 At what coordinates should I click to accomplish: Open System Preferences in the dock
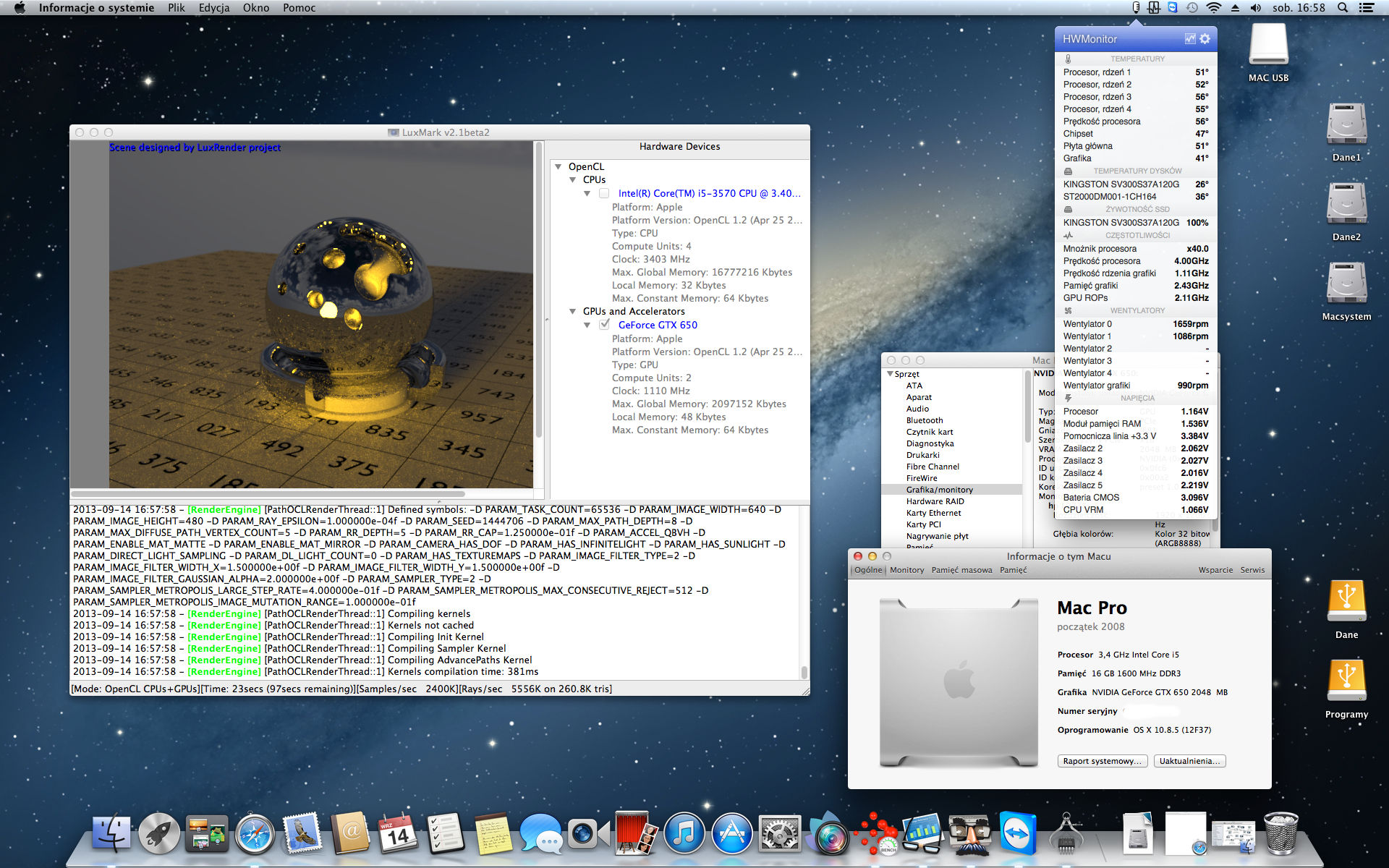click(779, 834)
